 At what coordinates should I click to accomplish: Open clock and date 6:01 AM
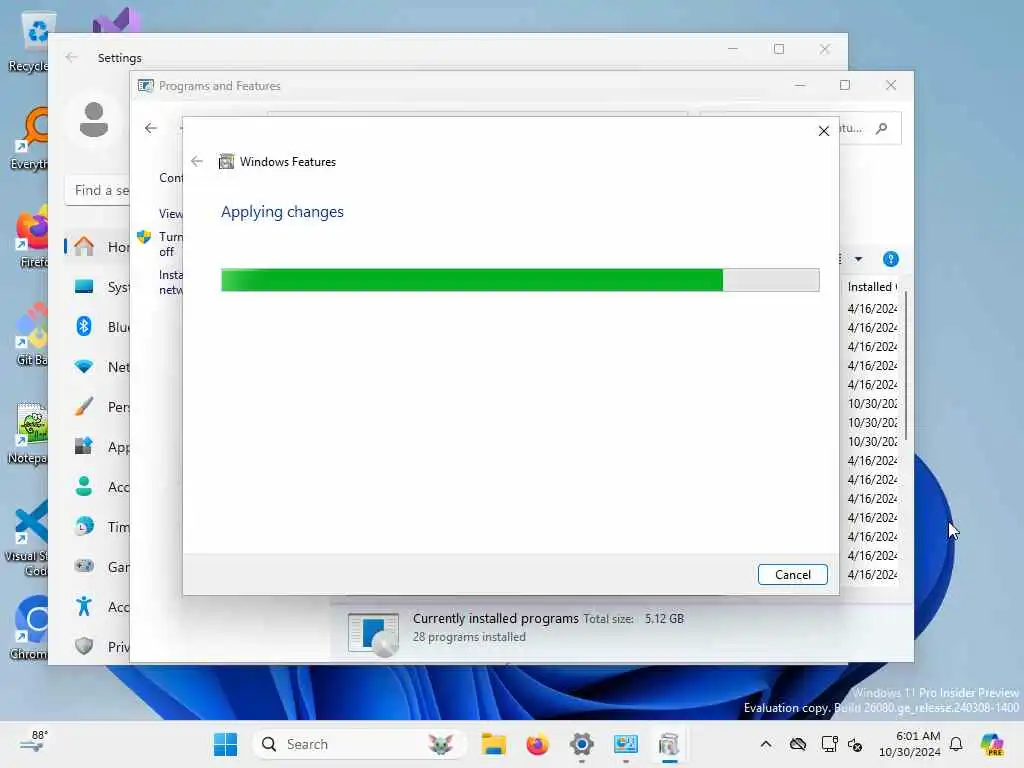[910, 744]
